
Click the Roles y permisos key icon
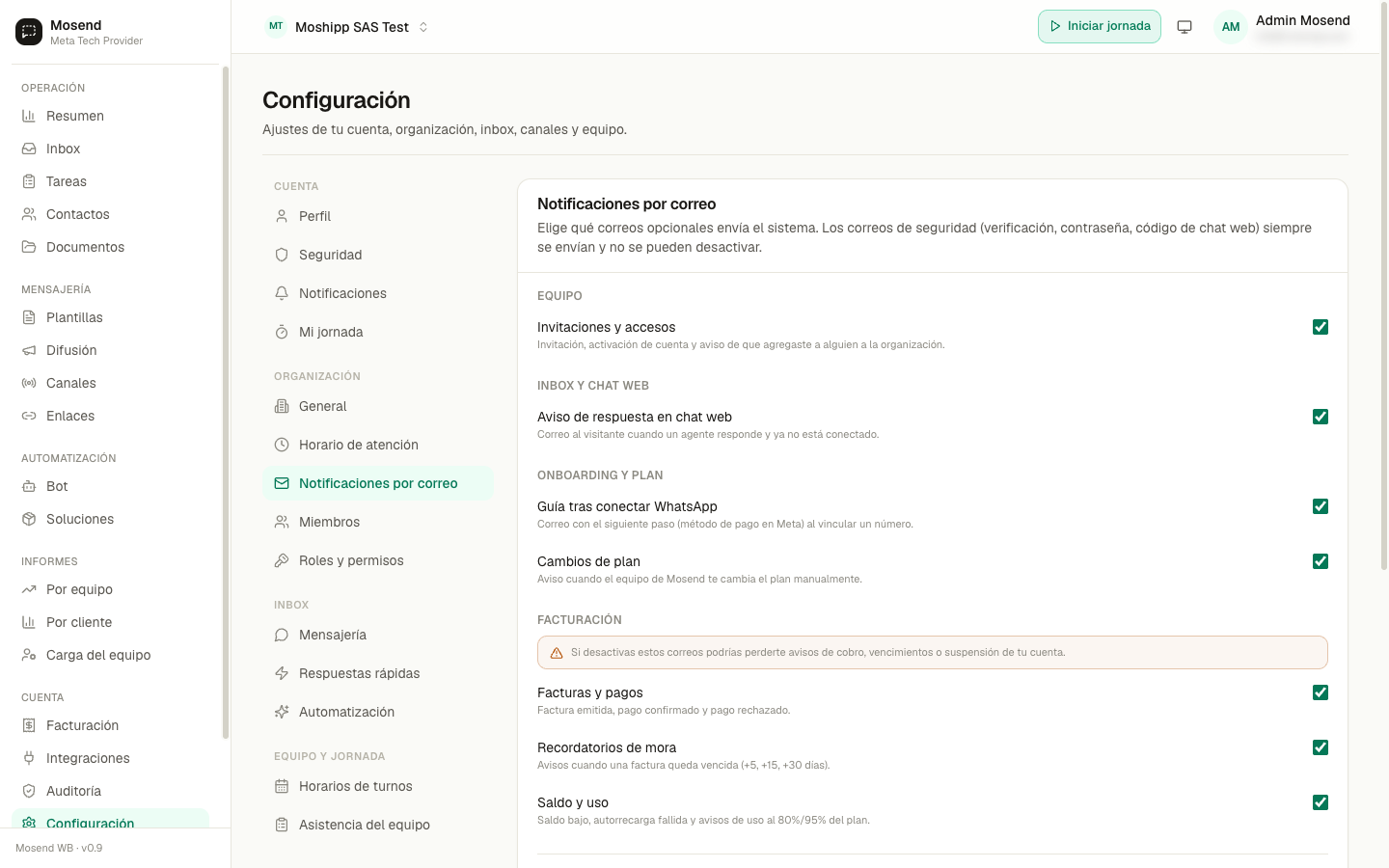tap(282, 560)
